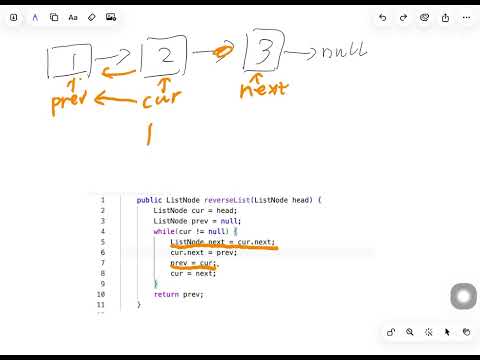
Task: Click the underlined 'ListNode next = cur.next;' line
Action: (223, 242)
